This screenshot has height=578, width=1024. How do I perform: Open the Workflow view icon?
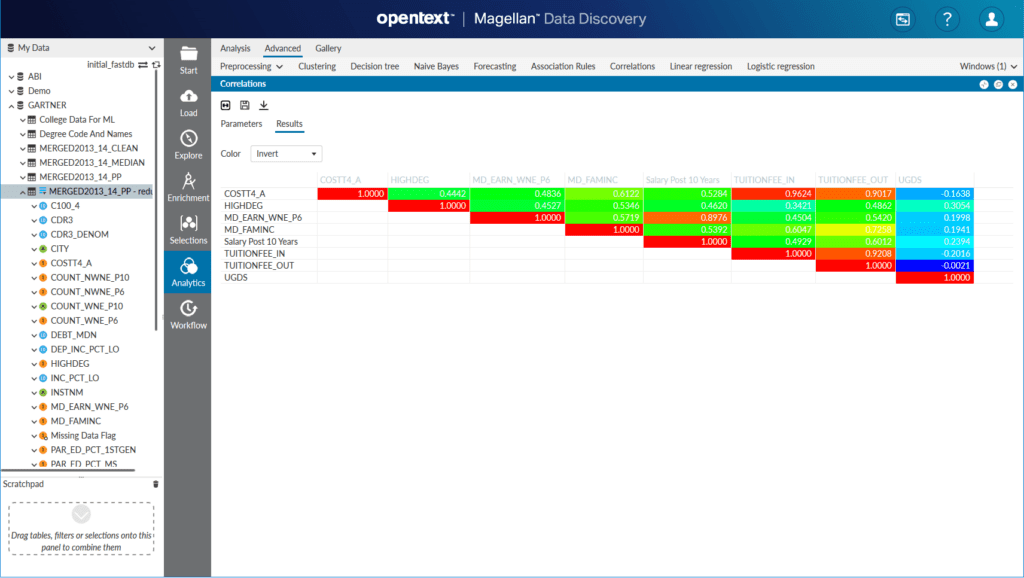(x=187, y=314)
